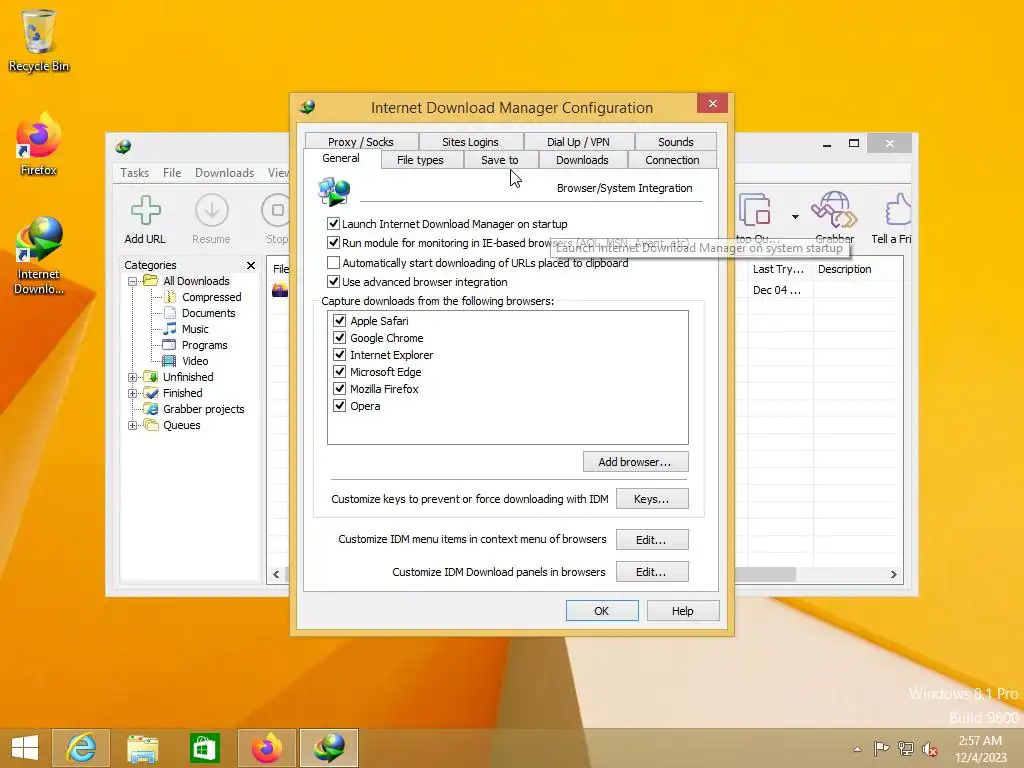Confirm the configuration with OK
Viewport: 1024px width, 768px height.
602,611
